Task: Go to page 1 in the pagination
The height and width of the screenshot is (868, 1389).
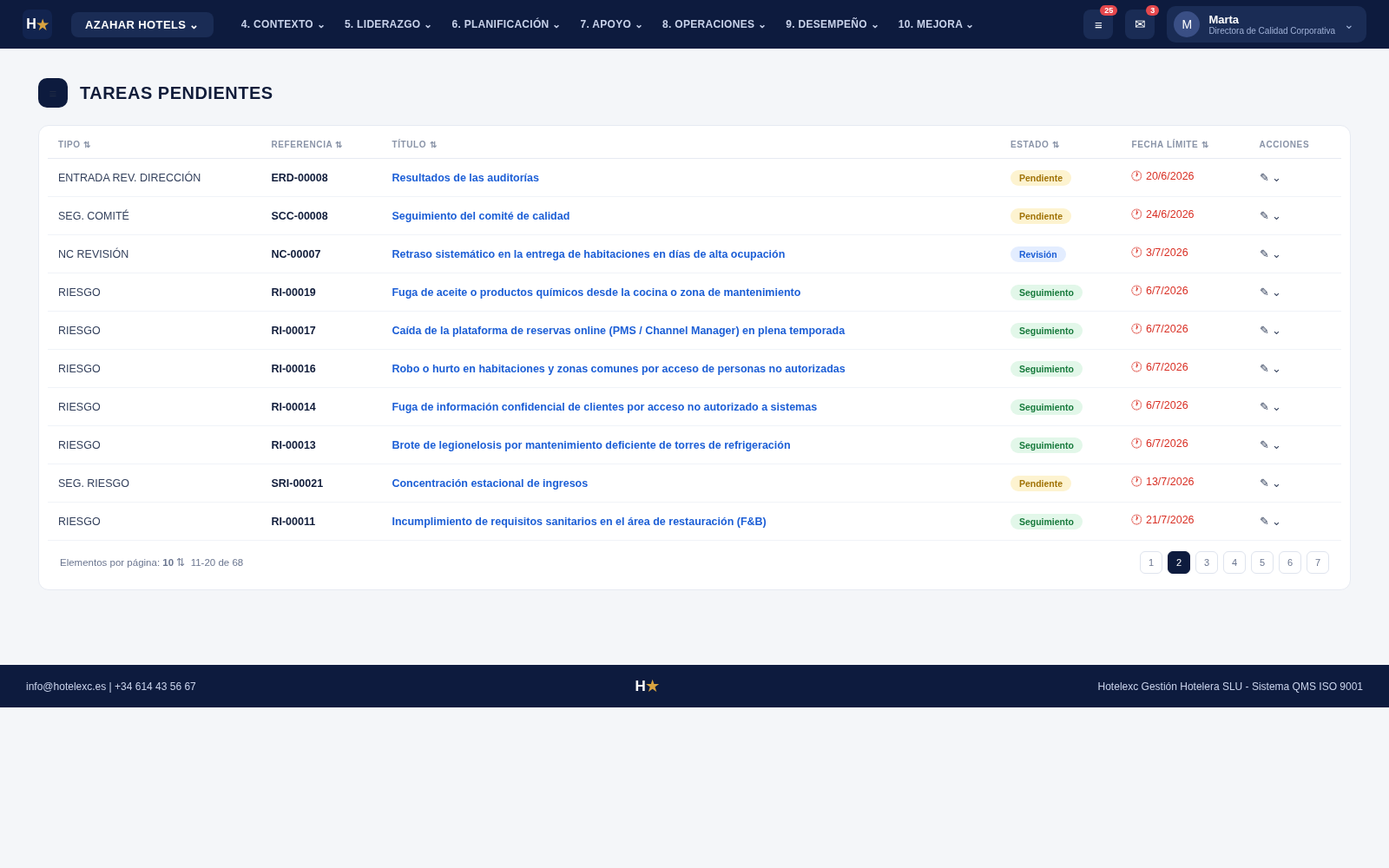Action: coord(1151,562)
